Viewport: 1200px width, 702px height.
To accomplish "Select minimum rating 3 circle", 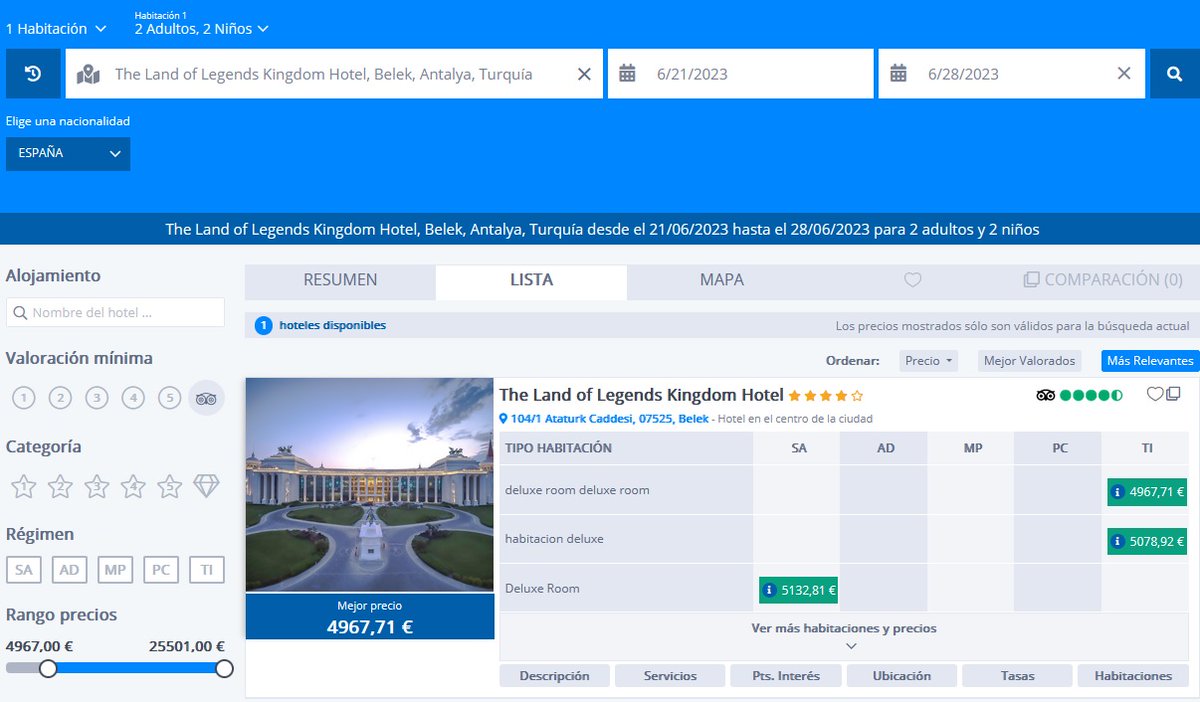I will coord(97,399).
